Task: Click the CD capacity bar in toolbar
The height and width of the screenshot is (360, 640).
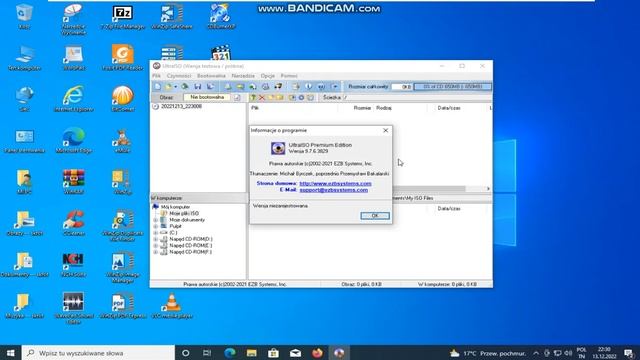Action: [x=453, y=87]
